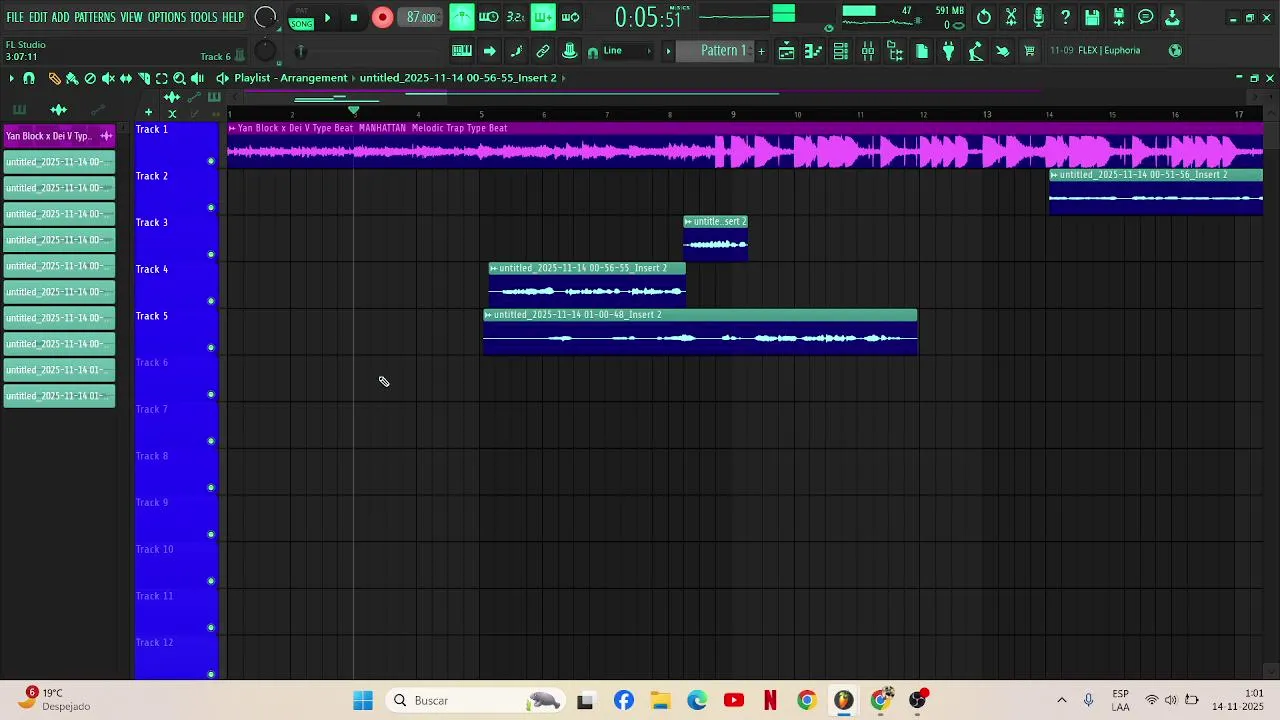This screenshot has width=1280, height=720.
Task: Open the OPTIONS menu
Action: [167, 18]
